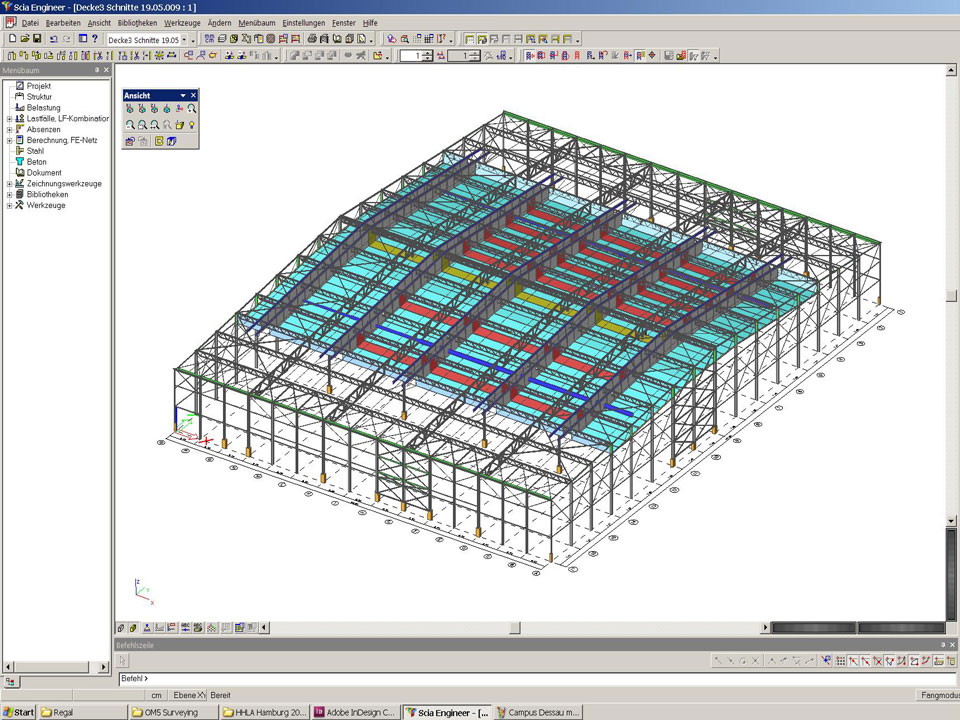Click the Help question mark icon
The height and width of the screenshot is (720, 960).
click(x=95, y=39)
